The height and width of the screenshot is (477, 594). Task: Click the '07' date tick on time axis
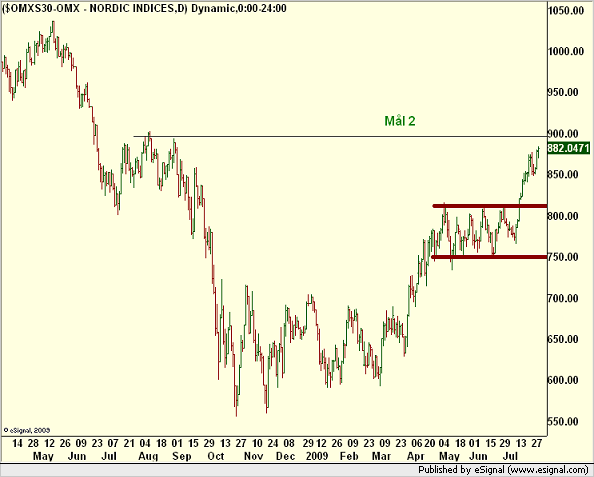113,443
